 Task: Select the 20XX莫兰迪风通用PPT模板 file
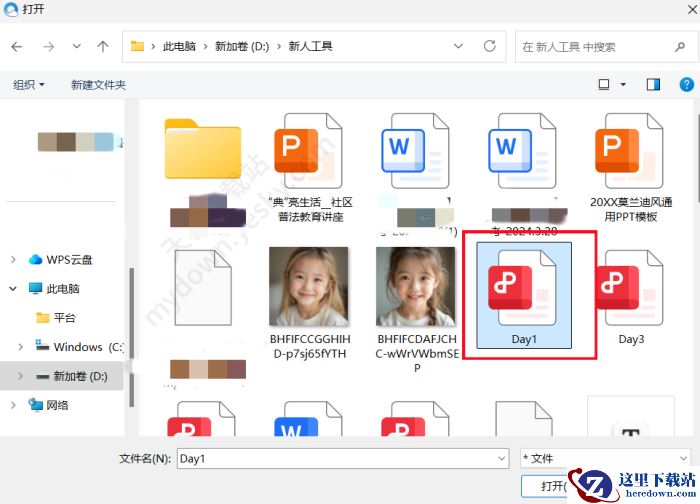[631, 170]
